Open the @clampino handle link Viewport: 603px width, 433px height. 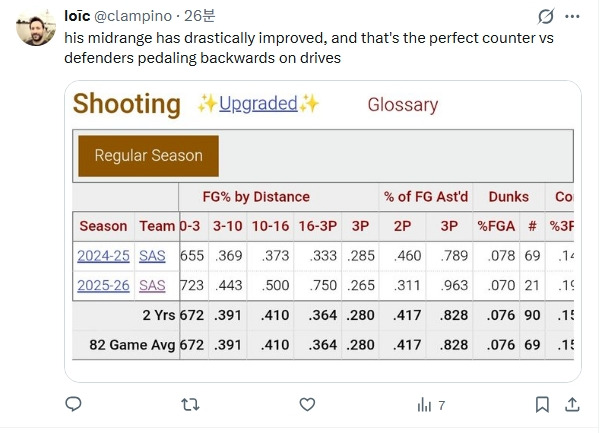coord(145,16)
